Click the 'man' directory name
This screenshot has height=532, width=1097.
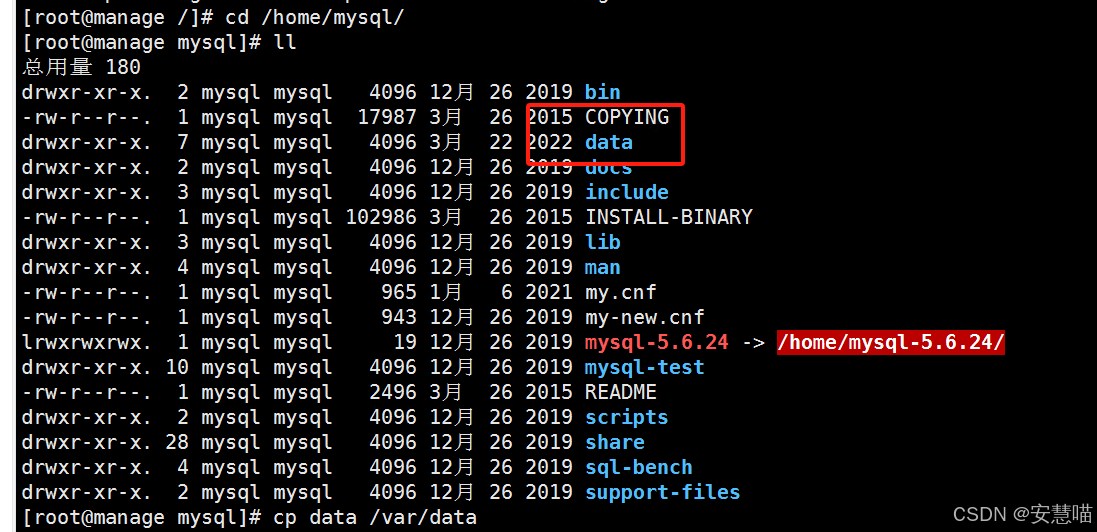coord(602,267)
